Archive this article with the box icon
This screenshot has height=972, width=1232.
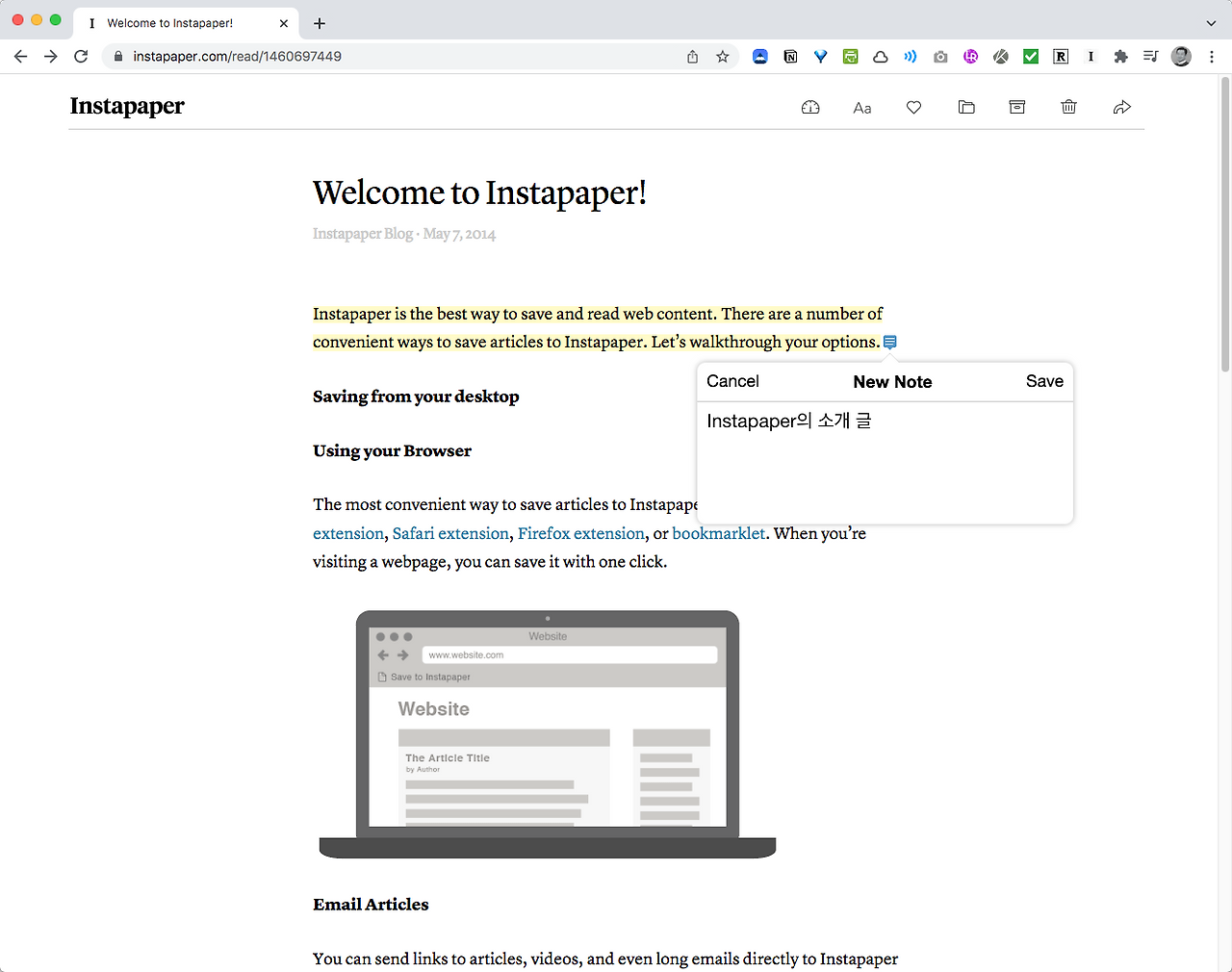pyautogui.click(x=1017, y=108)
